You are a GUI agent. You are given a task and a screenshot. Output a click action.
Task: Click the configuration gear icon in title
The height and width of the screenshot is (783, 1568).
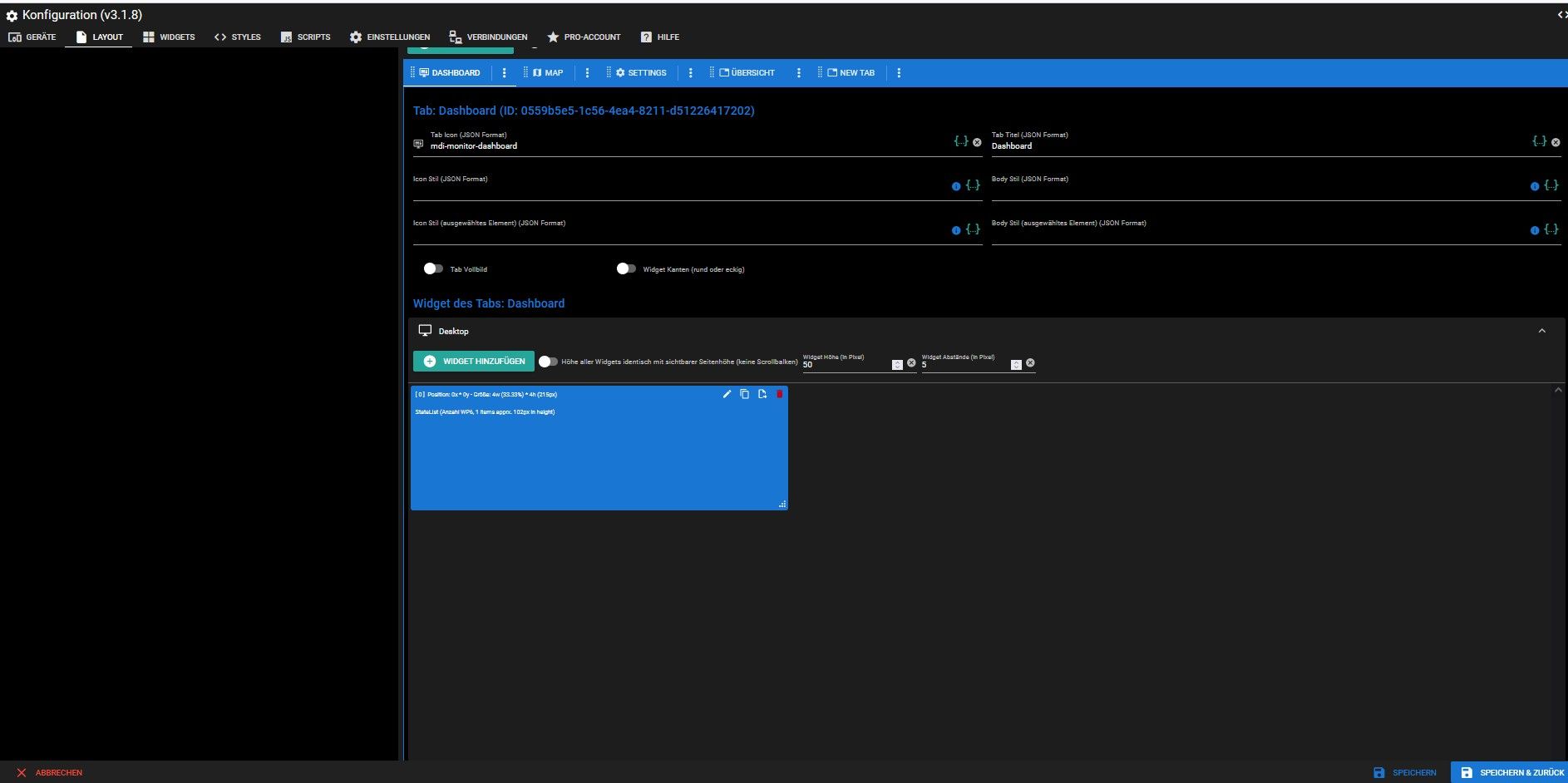tap(12, 16)
